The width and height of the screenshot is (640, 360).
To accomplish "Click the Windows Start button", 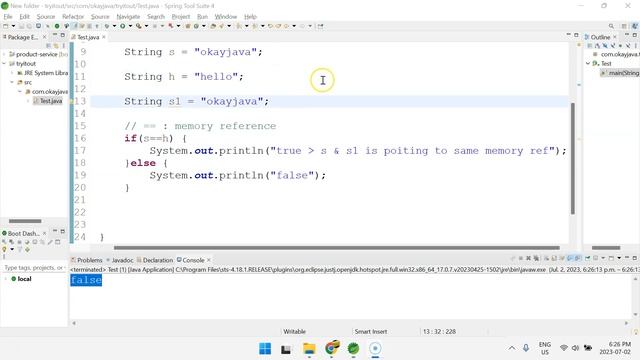I will (265, 349).
